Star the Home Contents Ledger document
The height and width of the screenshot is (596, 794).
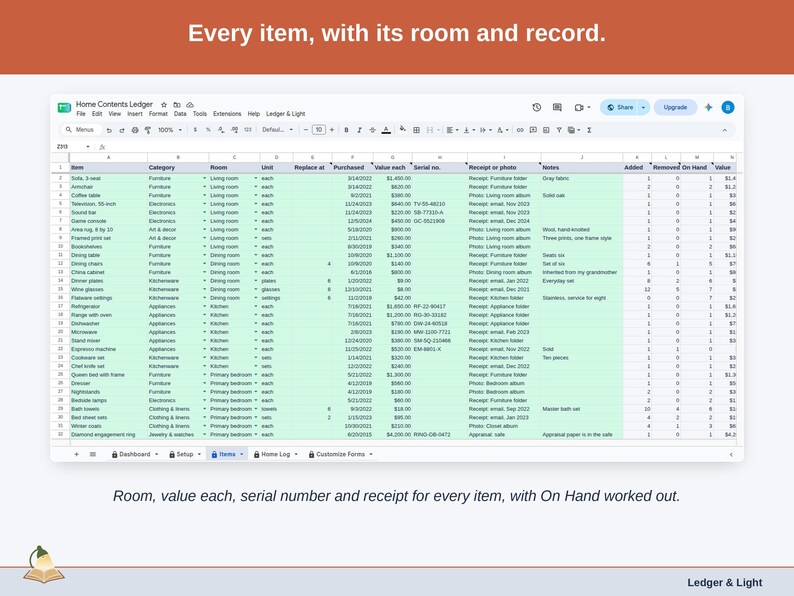[x=164, y=105]
